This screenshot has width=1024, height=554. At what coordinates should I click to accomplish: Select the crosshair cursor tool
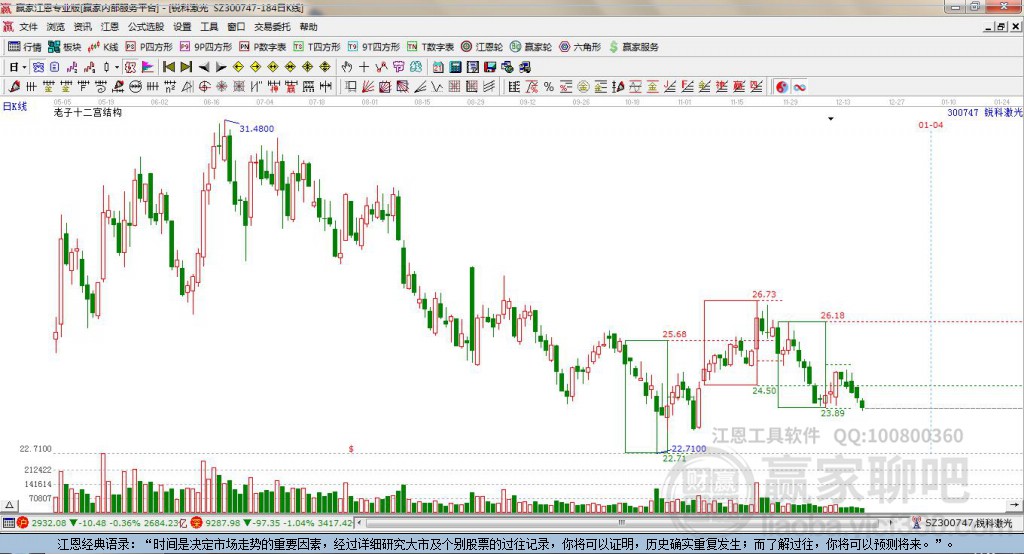pyautogui.click(x=364, y=67)
